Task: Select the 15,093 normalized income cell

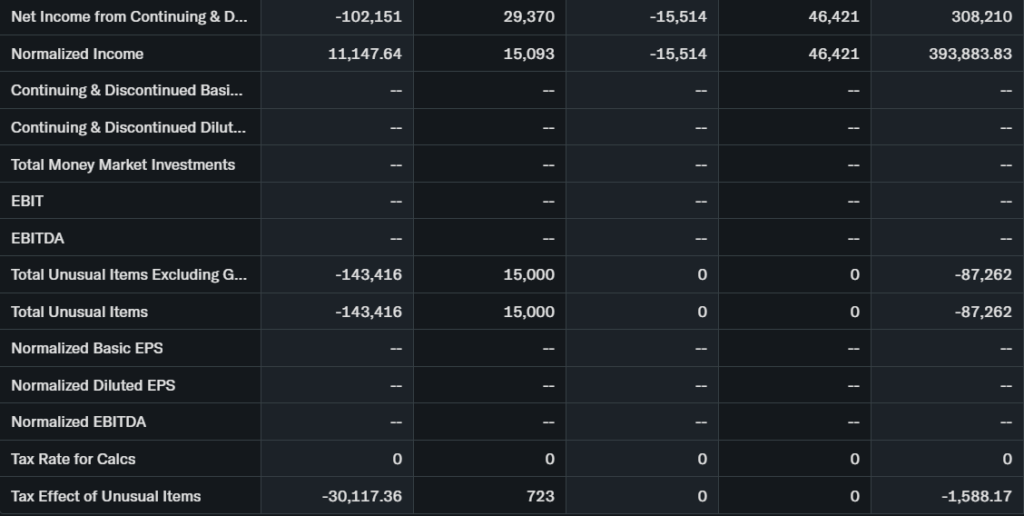Action: 529,54
